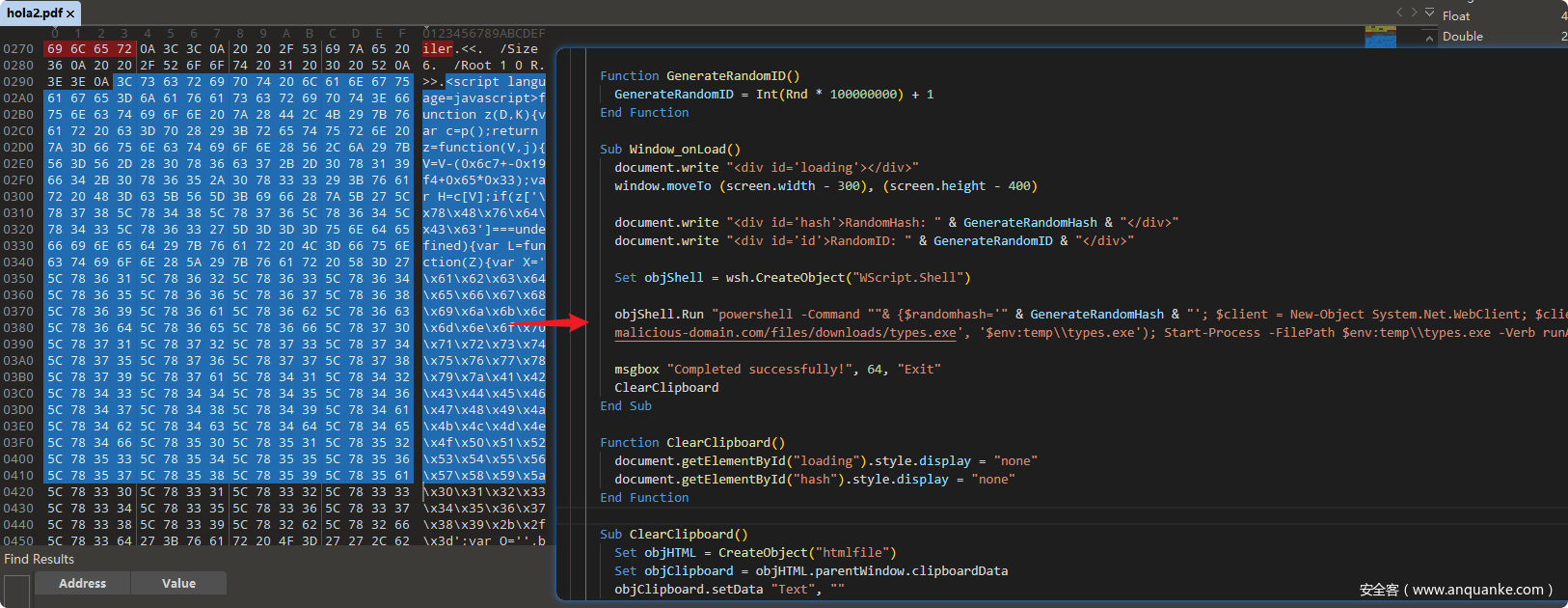Click 'unction z(D,K){v' in the ASCII column

(484, 115)
